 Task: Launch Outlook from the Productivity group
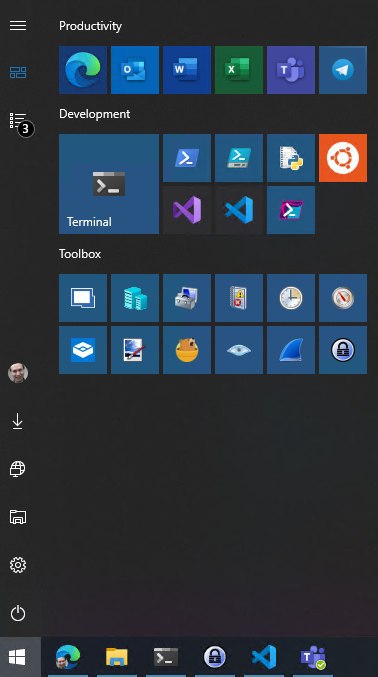135,70
